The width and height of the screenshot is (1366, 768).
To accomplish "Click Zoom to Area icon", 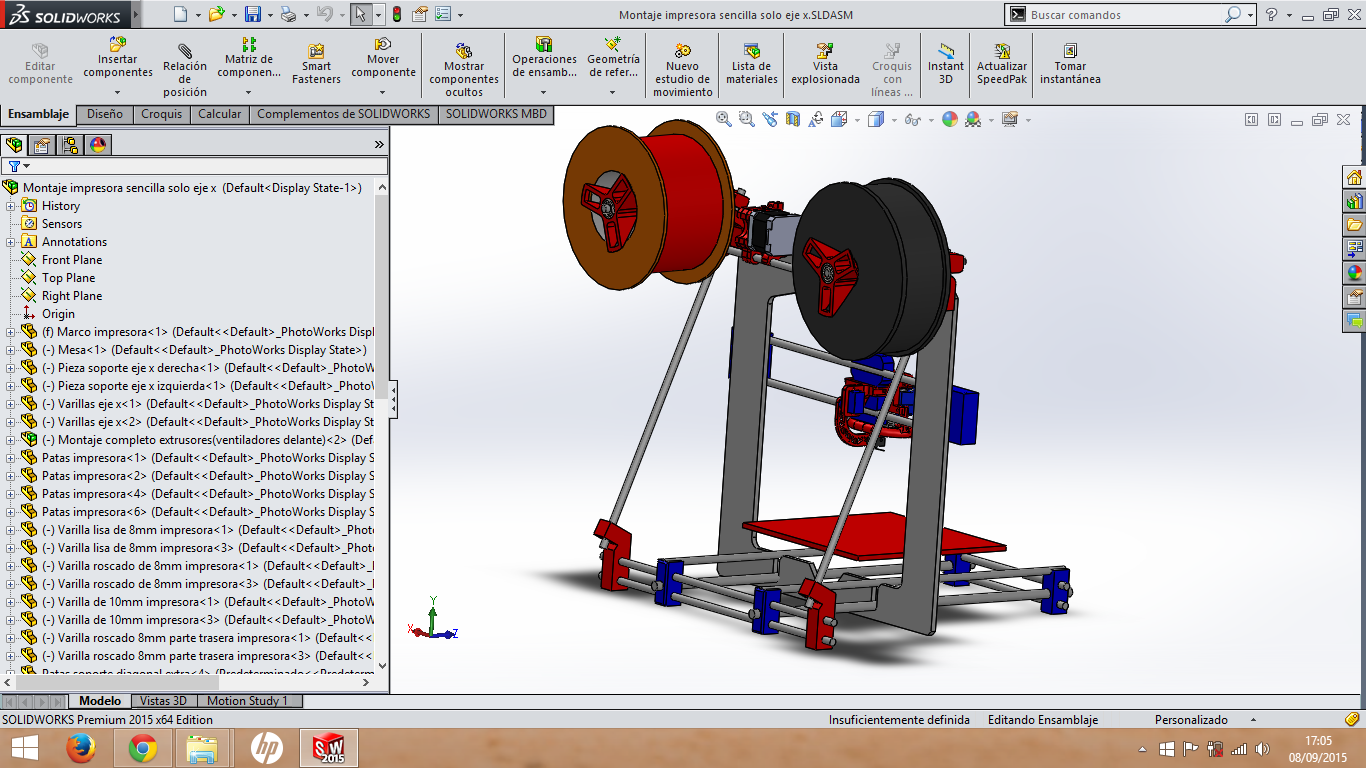I will tap(747, 119).
